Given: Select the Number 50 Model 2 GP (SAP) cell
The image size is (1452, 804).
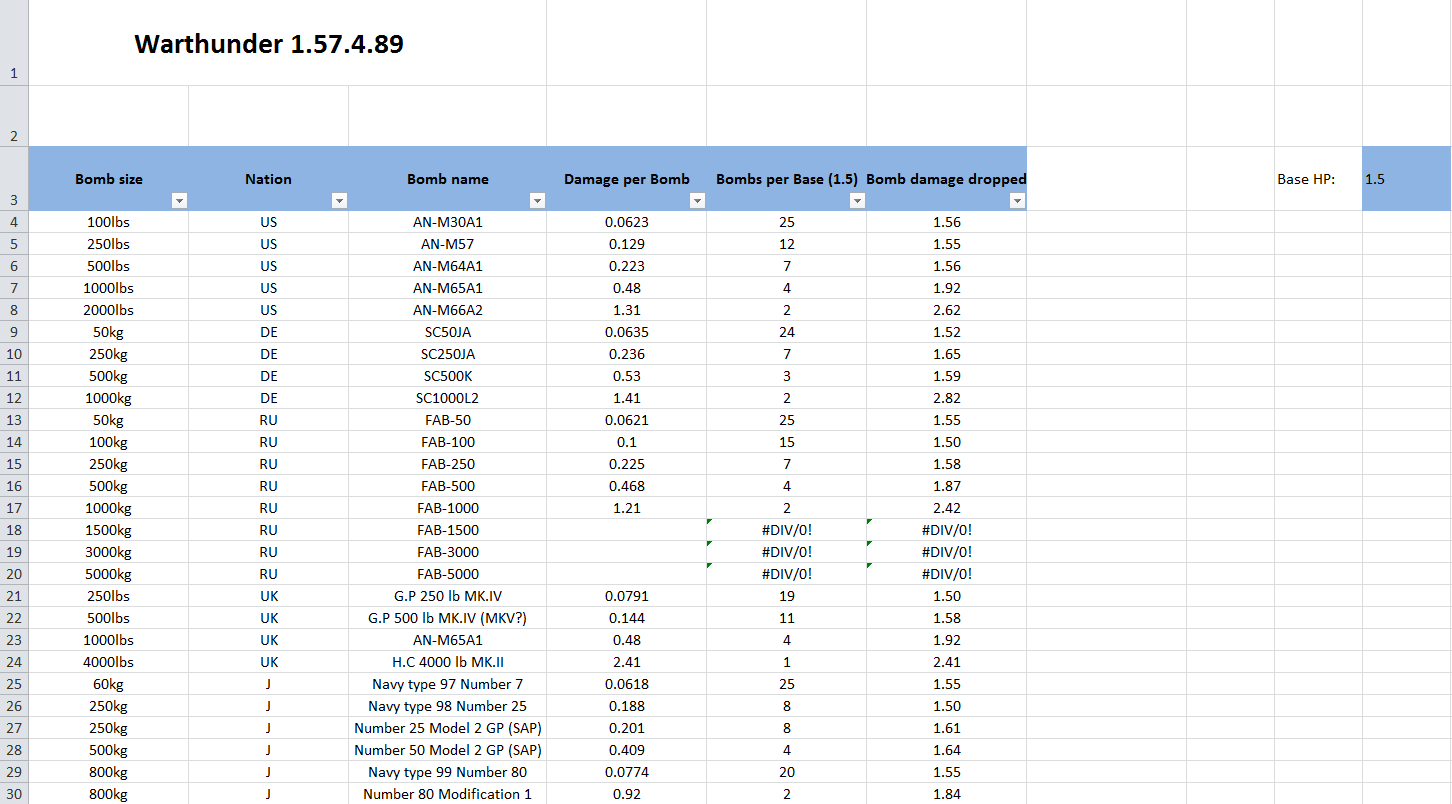Looking at the screenshot, I should pyautogui.click(x=447, y=750).
